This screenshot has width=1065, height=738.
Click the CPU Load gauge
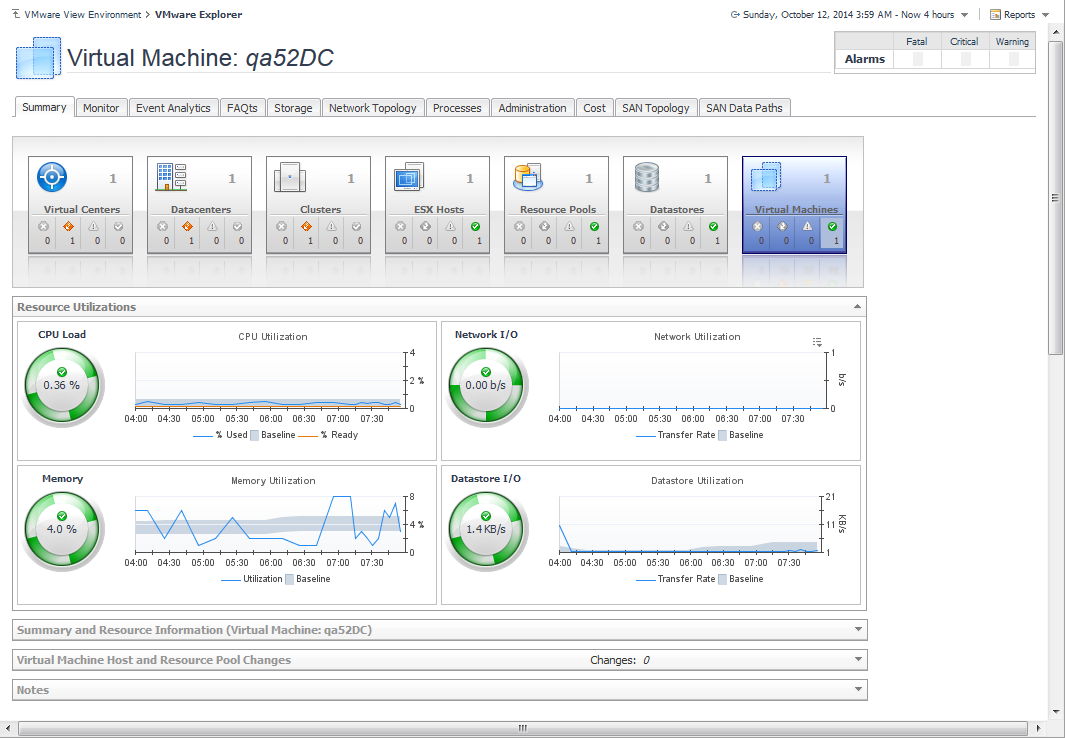coord(62,385)
